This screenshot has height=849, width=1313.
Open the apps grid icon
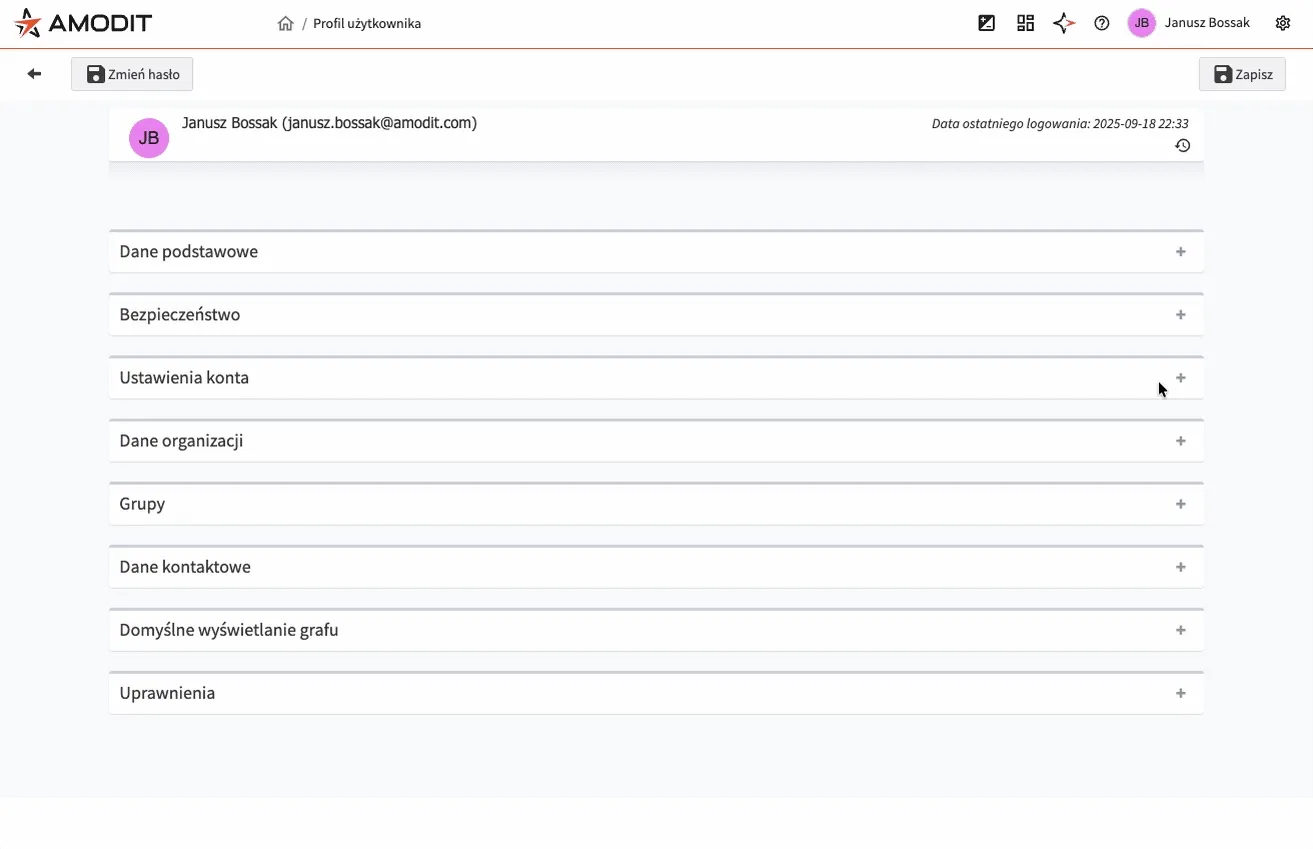coord(1025,23)
